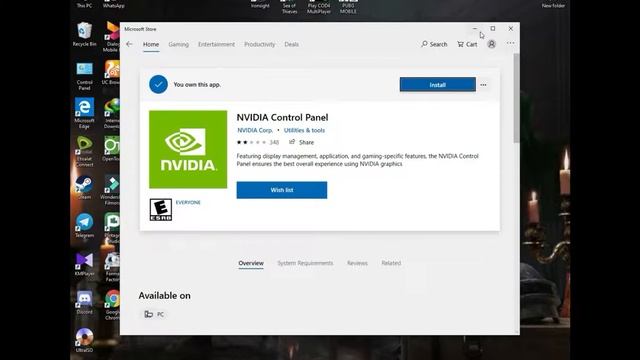The width and height of the screenshot is (640, 360).
Task: Select the Microsoft Edge desktop icon
Action: (x=84, y=113)
